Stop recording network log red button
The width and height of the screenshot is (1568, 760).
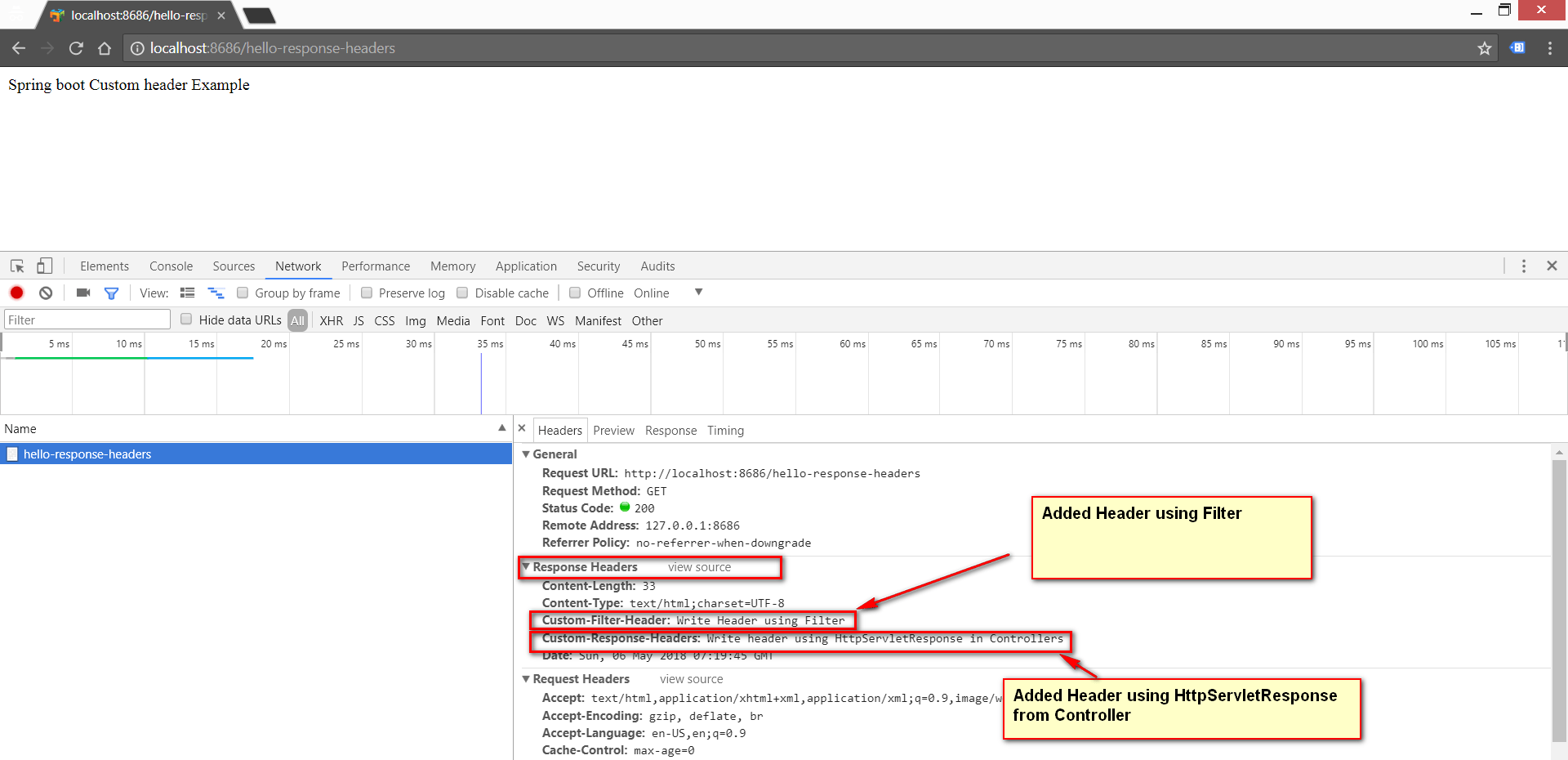(16, 293)
